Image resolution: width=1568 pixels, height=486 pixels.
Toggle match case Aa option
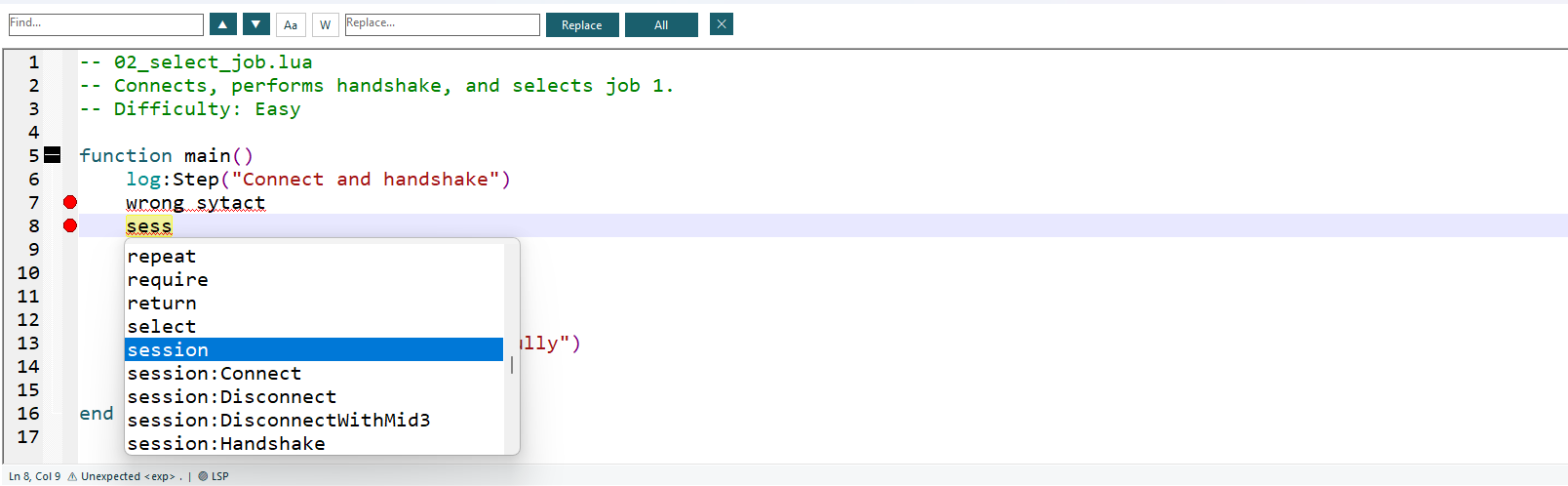tap(291, 24)
